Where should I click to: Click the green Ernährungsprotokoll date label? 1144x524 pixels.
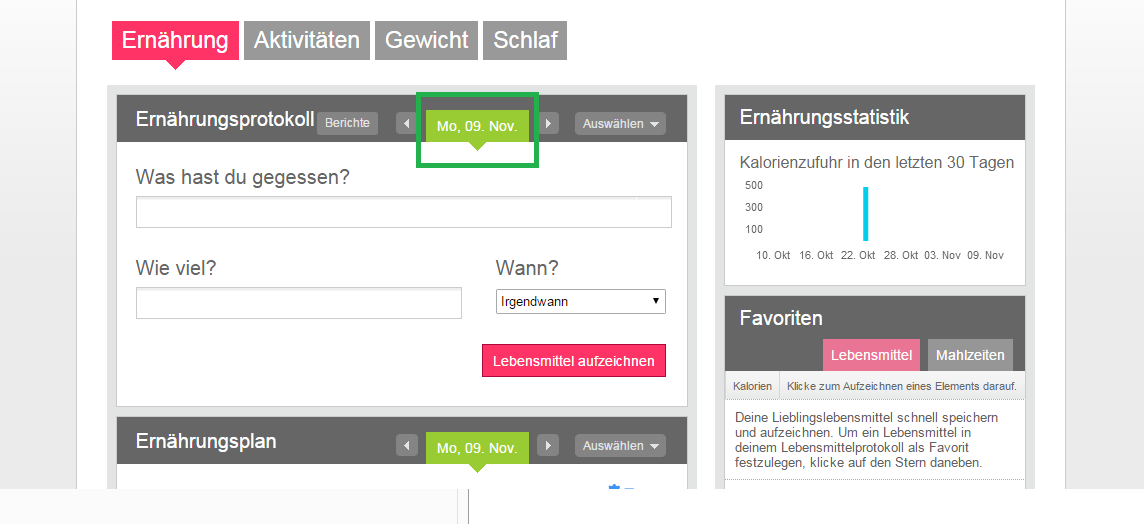[477, 126]
